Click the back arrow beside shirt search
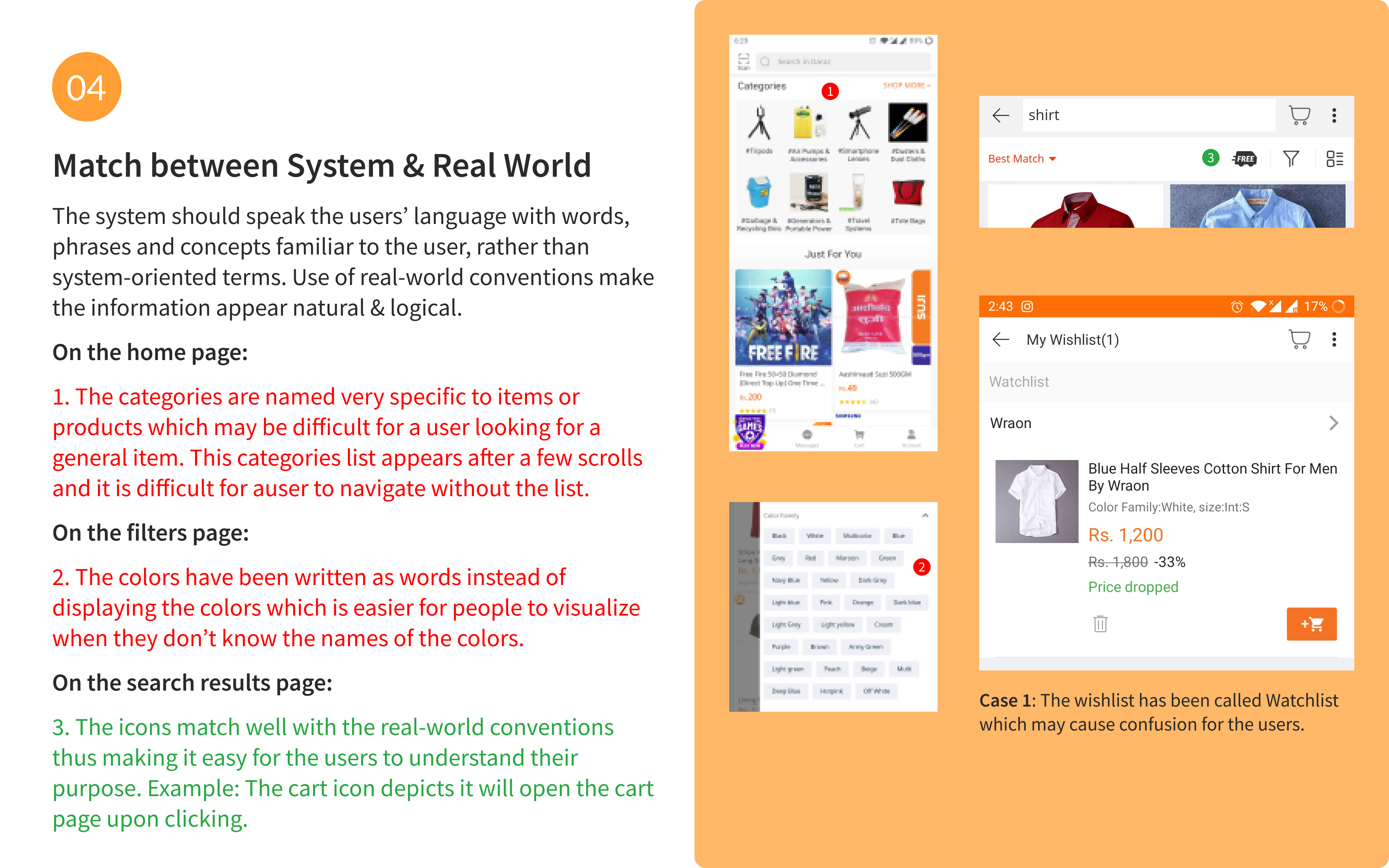The height and width of the screenshot is (868, 1389). [1000, 115]
